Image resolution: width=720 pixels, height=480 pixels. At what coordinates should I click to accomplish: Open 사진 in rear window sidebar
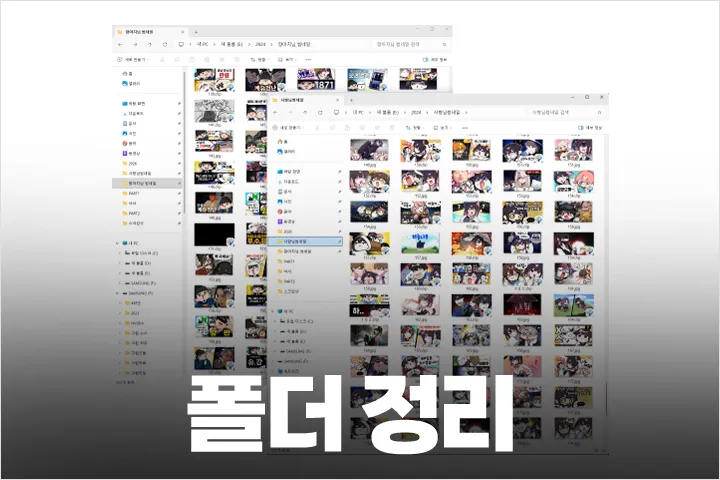tap(129, 134)
